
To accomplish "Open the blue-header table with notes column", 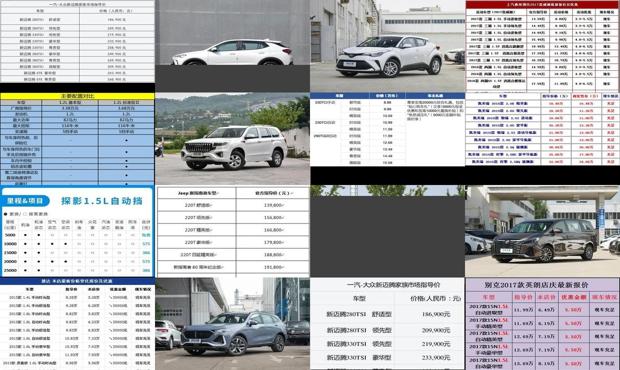I will [388, 129].
